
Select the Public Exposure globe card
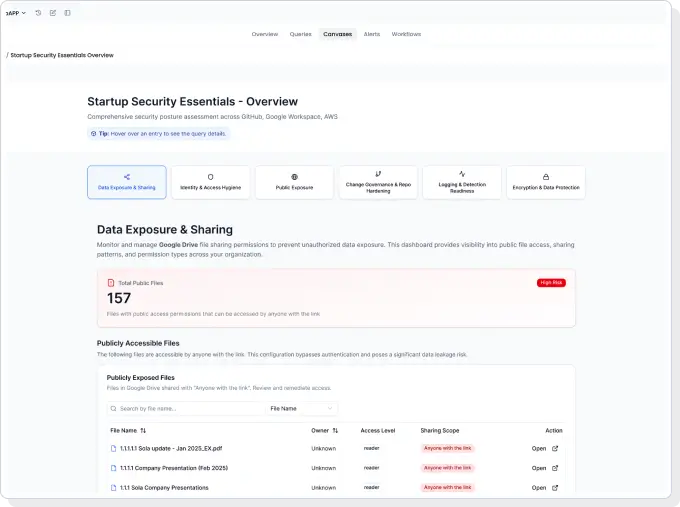click(294, 182)
